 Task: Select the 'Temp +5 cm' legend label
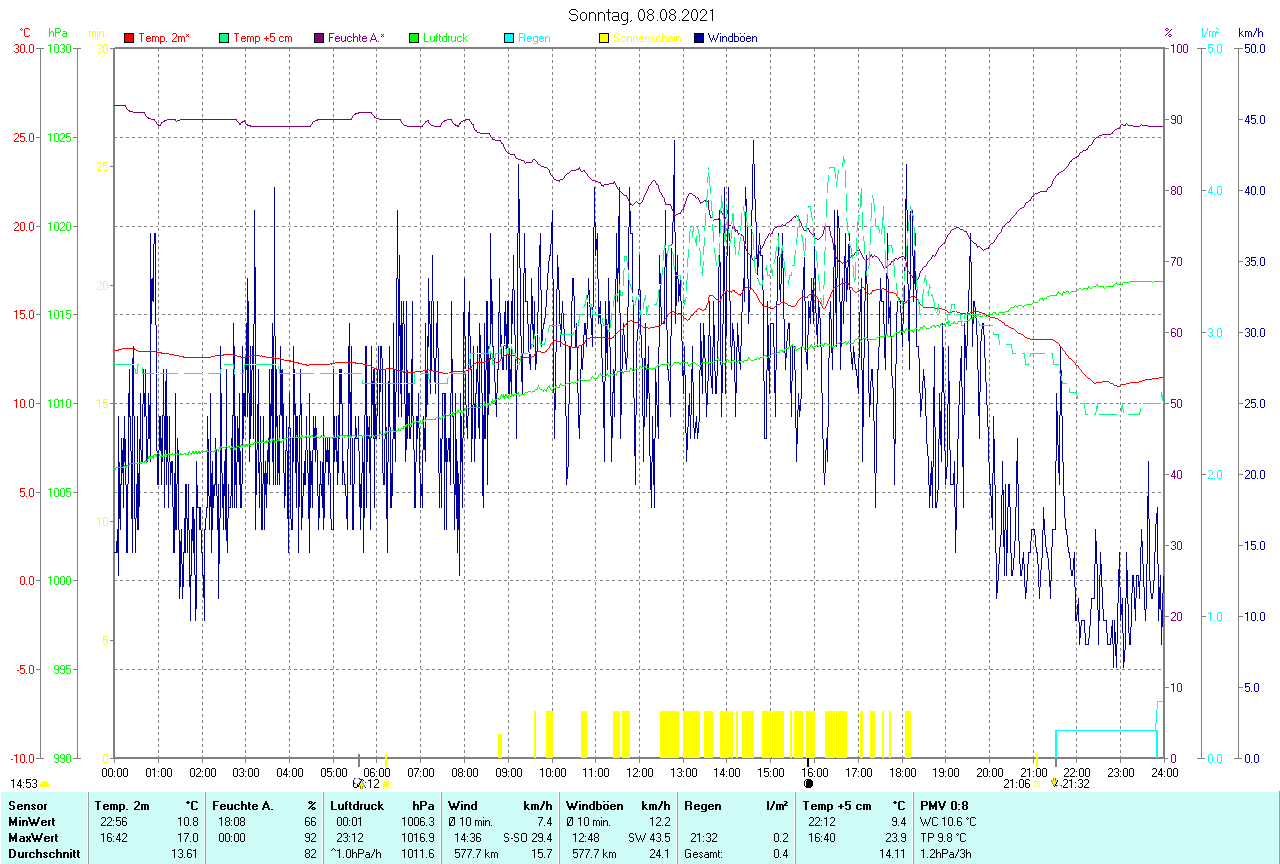263,38
